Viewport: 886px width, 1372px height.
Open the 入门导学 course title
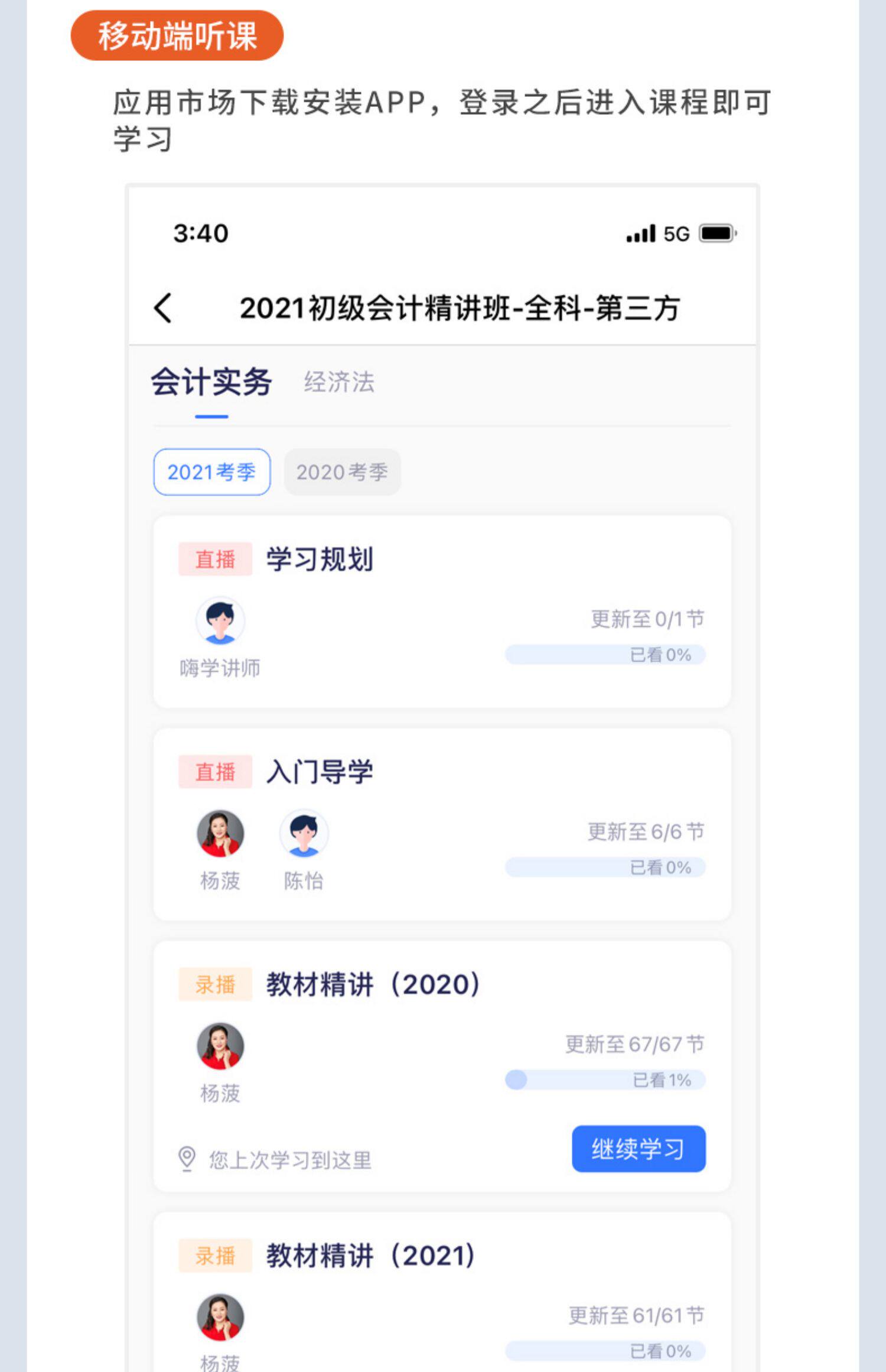(x=320, y=772)
